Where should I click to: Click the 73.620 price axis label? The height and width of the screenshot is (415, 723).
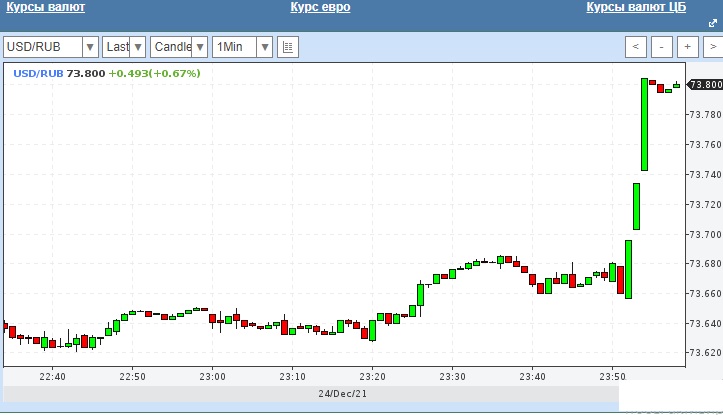[x=705, y=353]
